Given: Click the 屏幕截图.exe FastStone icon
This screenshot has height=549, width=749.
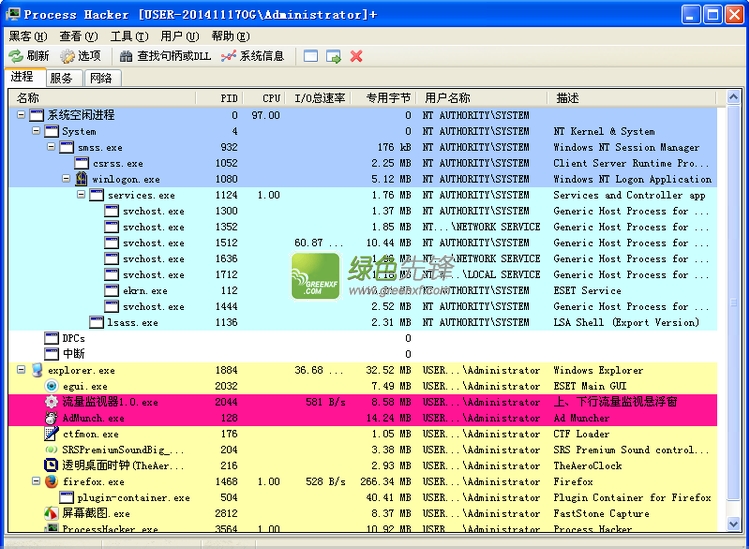Looking at the screenshot, I should [51, 514].
